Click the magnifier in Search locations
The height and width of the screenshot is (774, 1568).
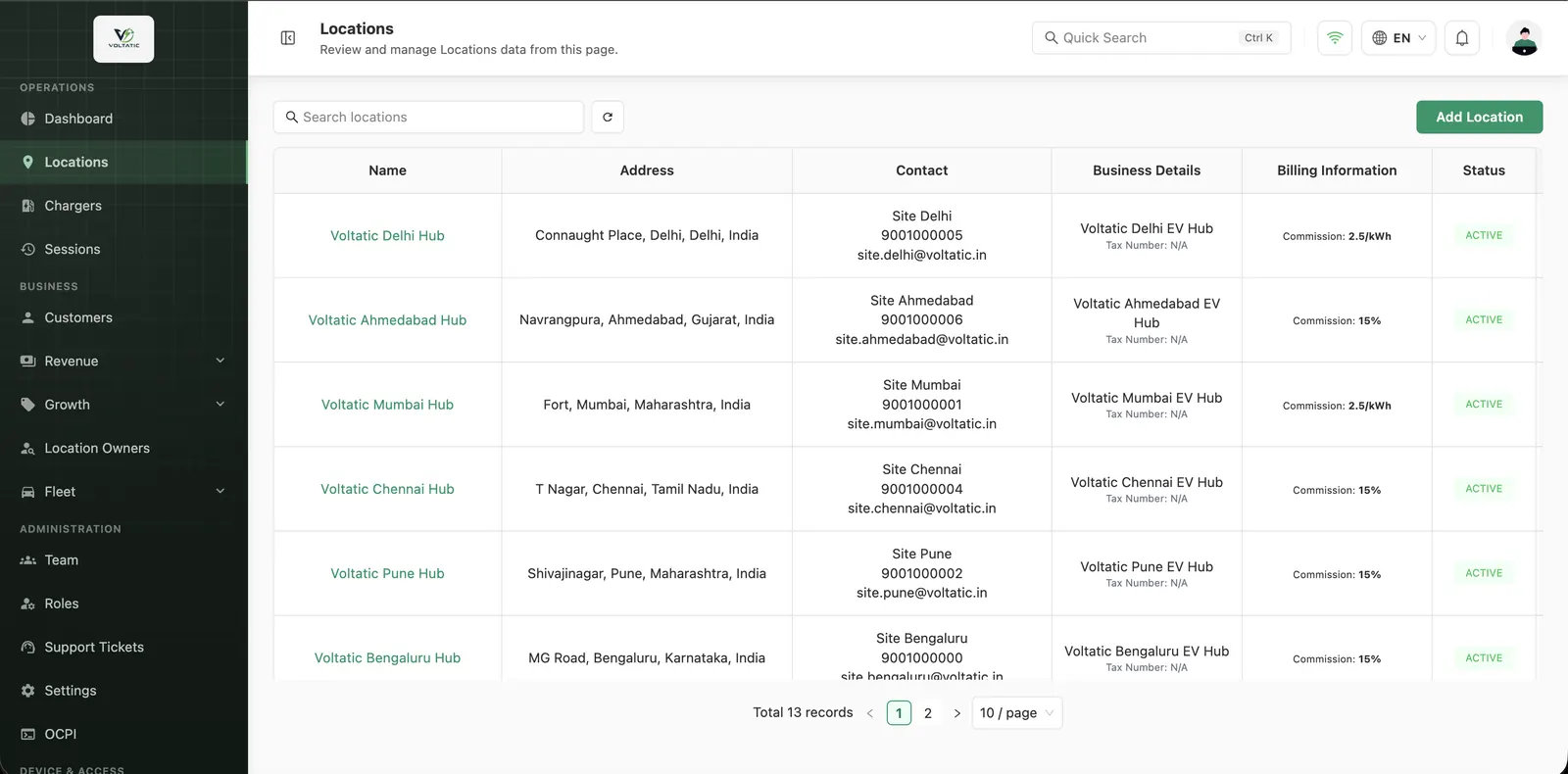pos(292,118)
